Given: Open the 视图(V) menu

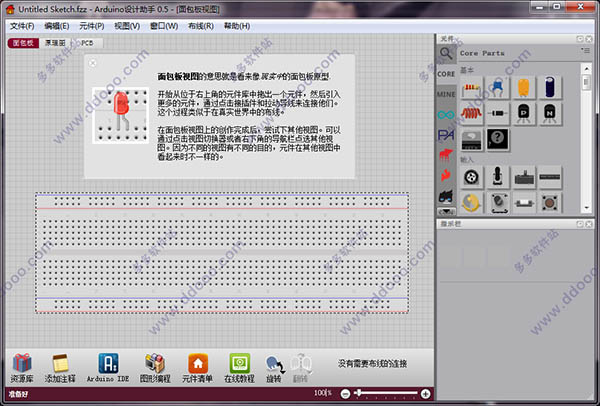Looking at the screenshot, I should pyautogui.click(x=127, y=26).
